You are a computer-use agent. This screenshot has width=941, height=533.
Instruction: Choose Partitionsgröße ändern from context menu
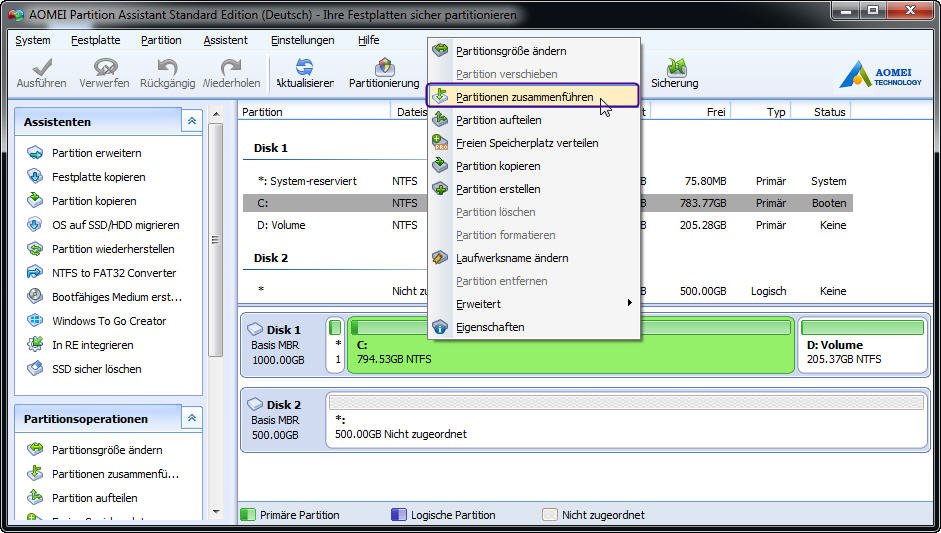534,51
